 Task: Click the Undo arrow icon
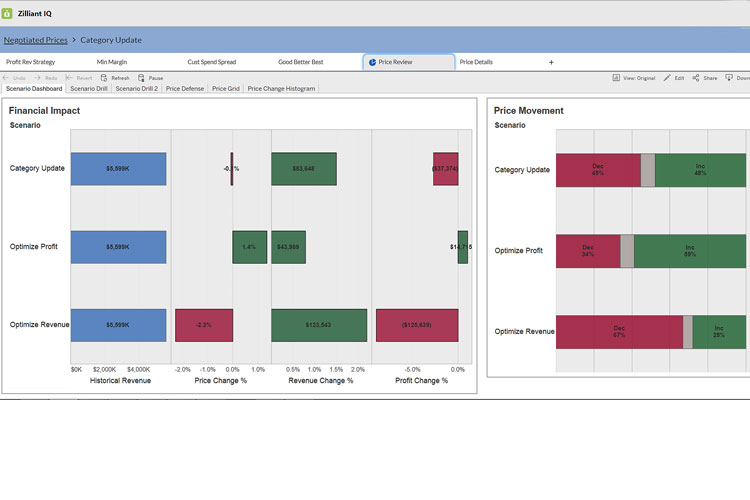point(8,77)
